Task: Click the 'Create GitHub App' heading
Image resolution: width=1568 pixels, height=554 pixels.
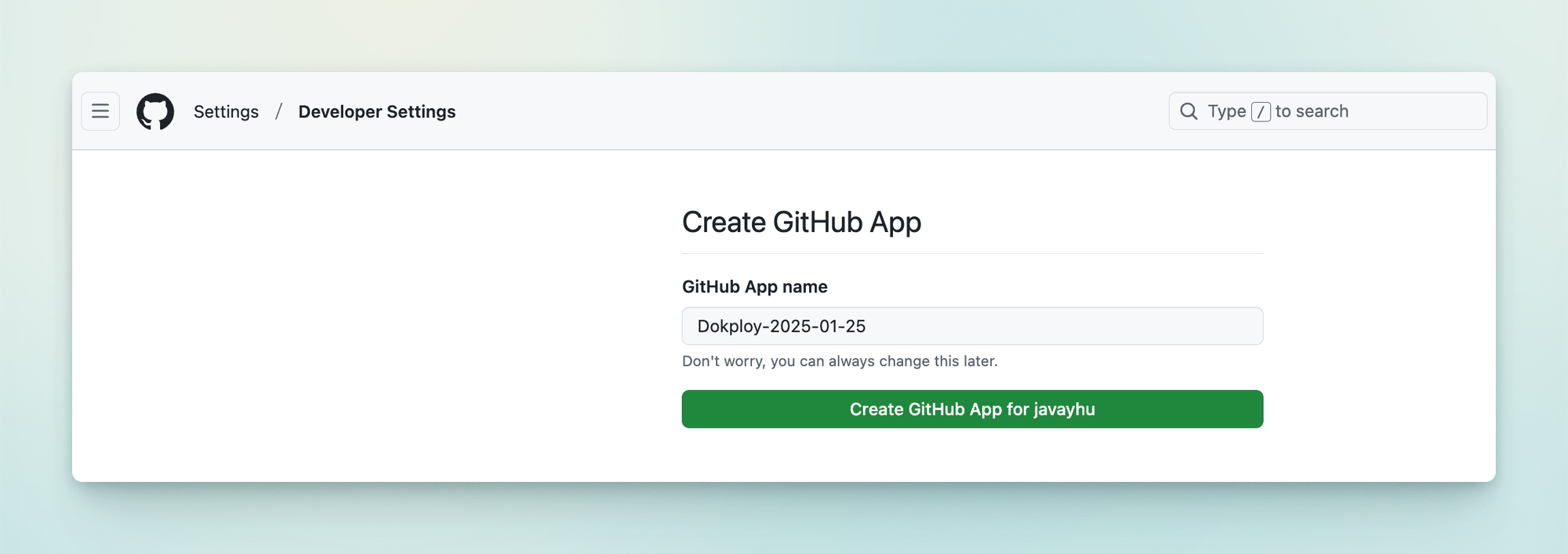Action: pyautogui.click(x=801, y=223)
